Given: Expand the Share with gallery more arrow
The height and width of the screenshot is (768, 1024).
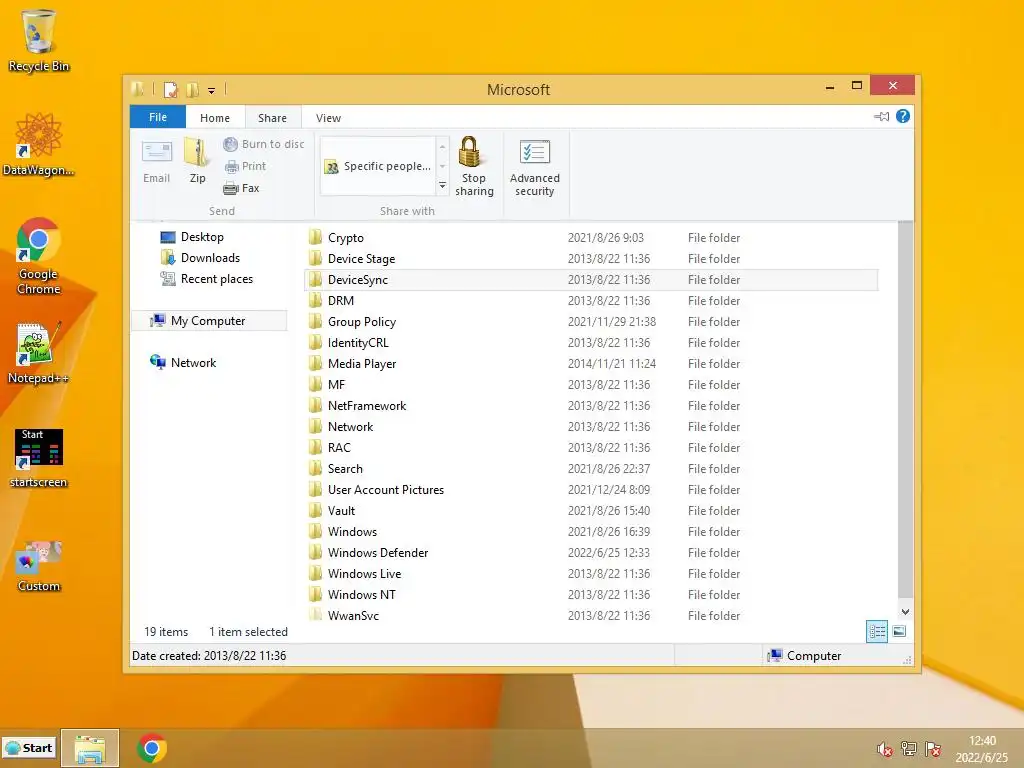Looking at the screenshot, I should pyautogui.click(x=442, y=185).
